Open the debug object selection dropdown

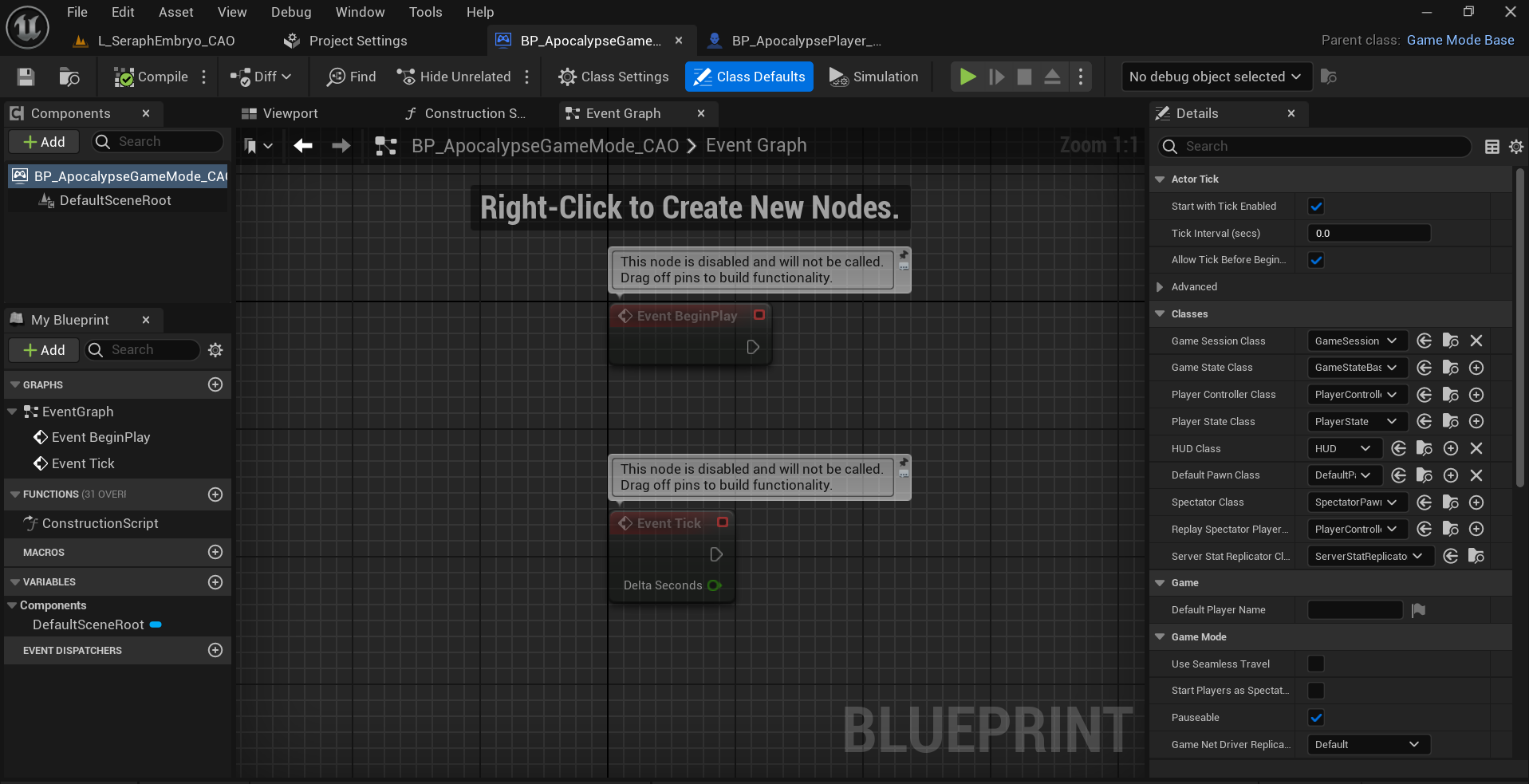click(x=1216, y=77)
